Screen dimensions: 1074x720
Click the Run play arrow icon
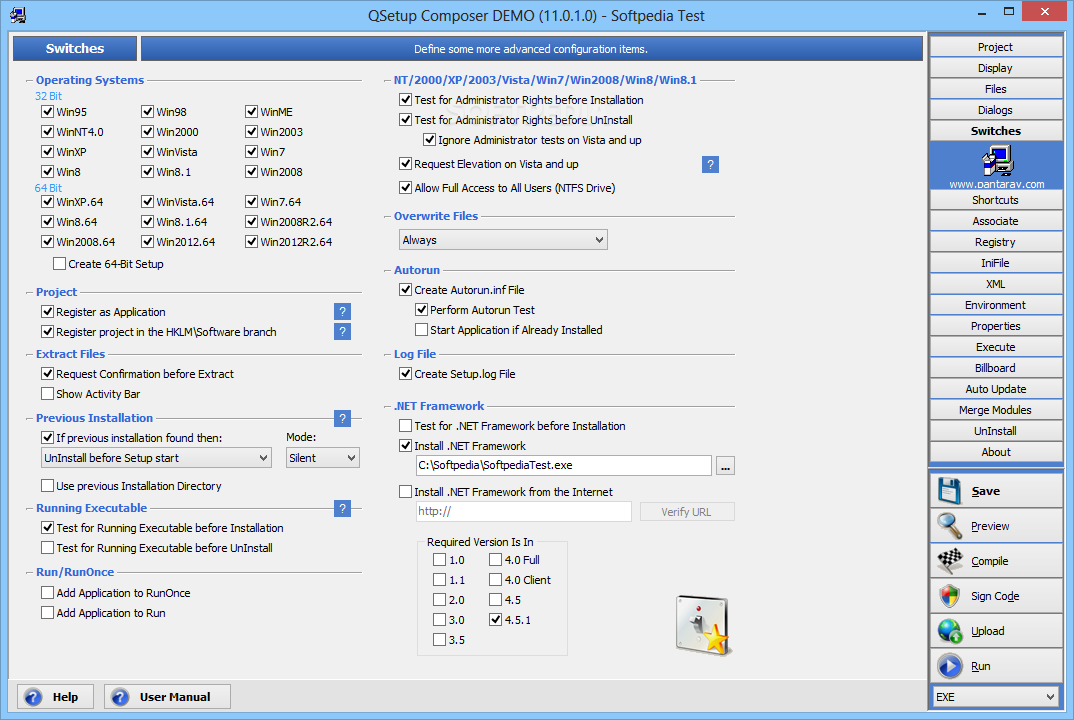(x=949, y=666)
